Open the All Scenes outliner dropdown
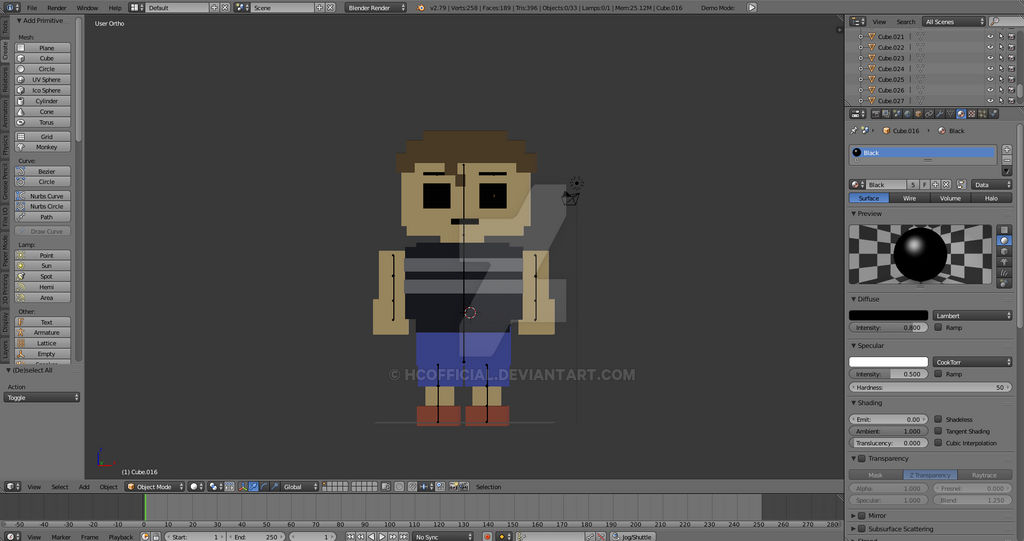This screenshot has width=1024, height=541. 954,22
